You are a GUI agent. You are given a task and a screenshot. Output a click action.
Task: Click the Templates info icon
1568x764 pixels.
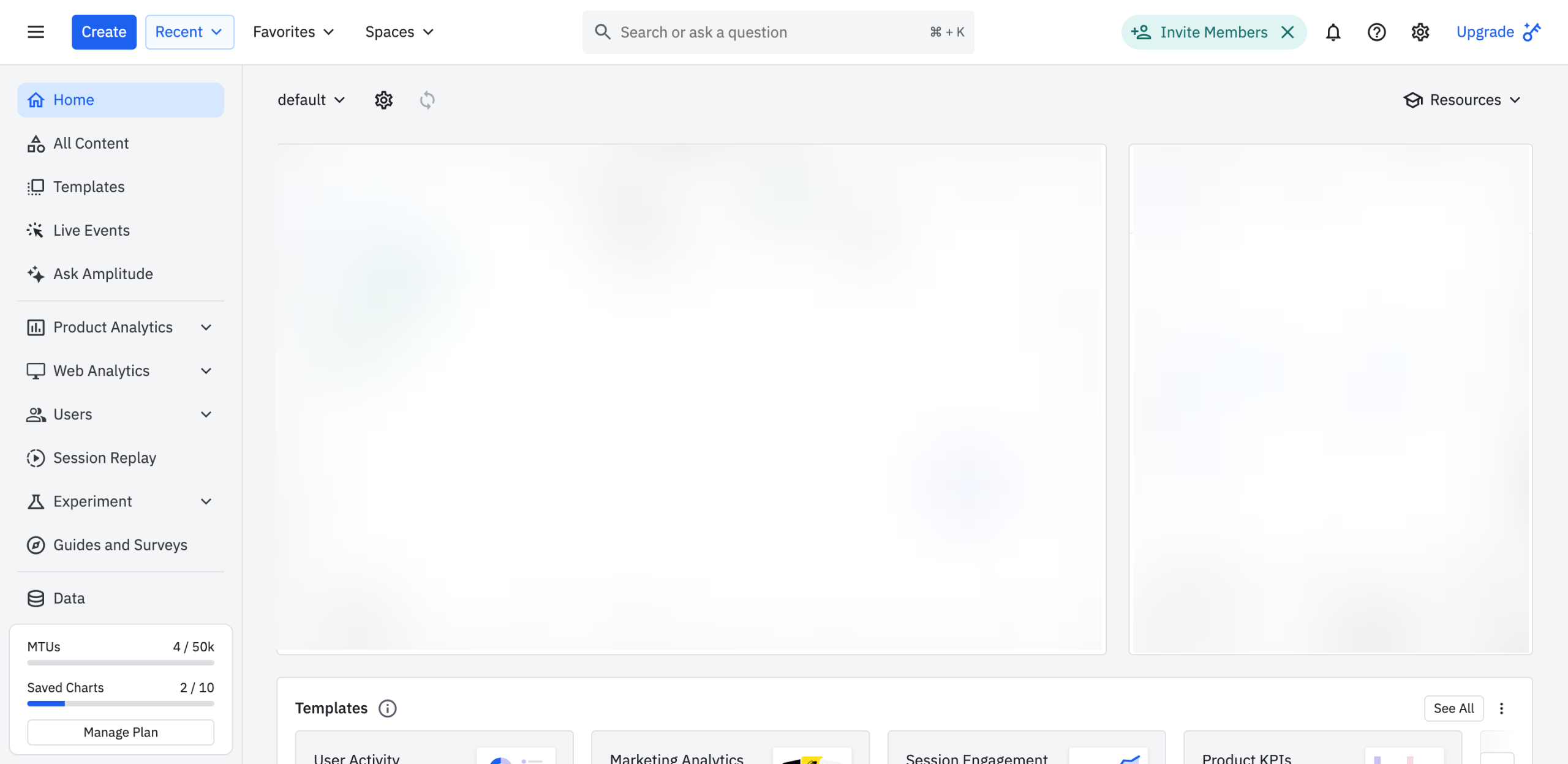point(387,708)
